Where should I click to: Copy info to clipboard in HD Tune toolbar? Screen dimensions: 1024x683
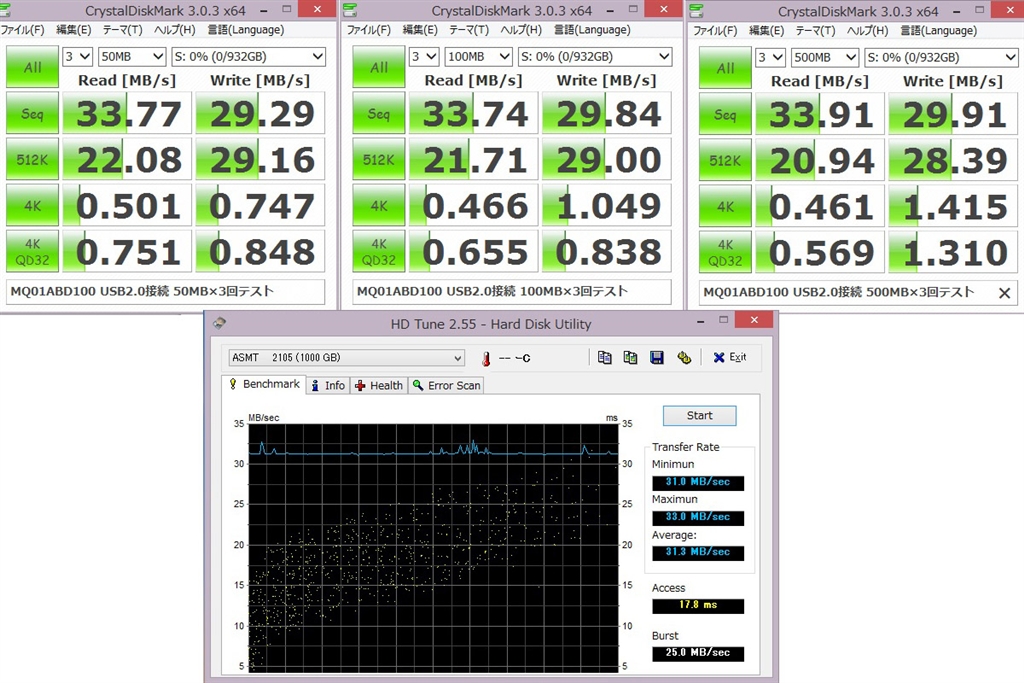click(605, 357)
